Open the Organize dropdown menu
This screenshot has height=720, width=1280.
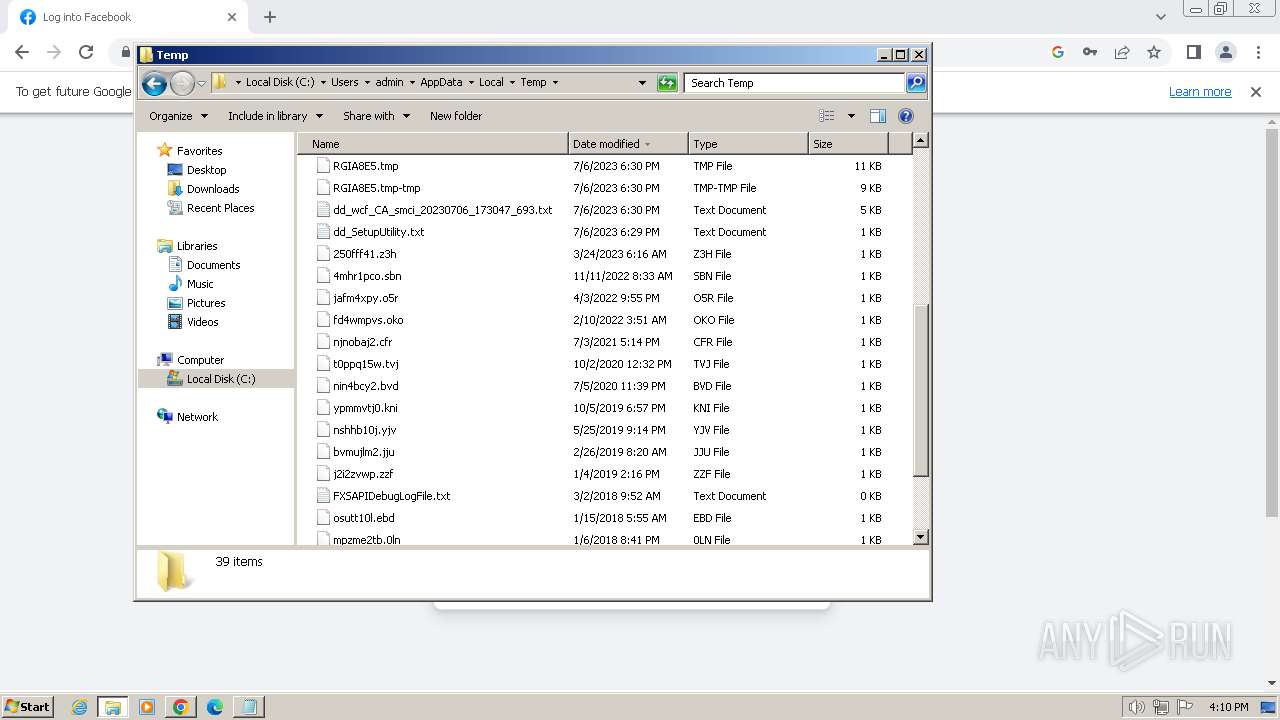coord(178,116)
